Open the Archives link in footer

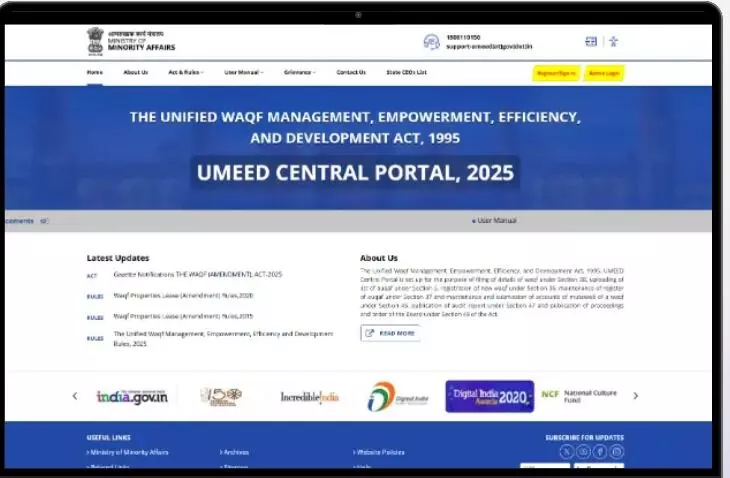pos(236,452)
